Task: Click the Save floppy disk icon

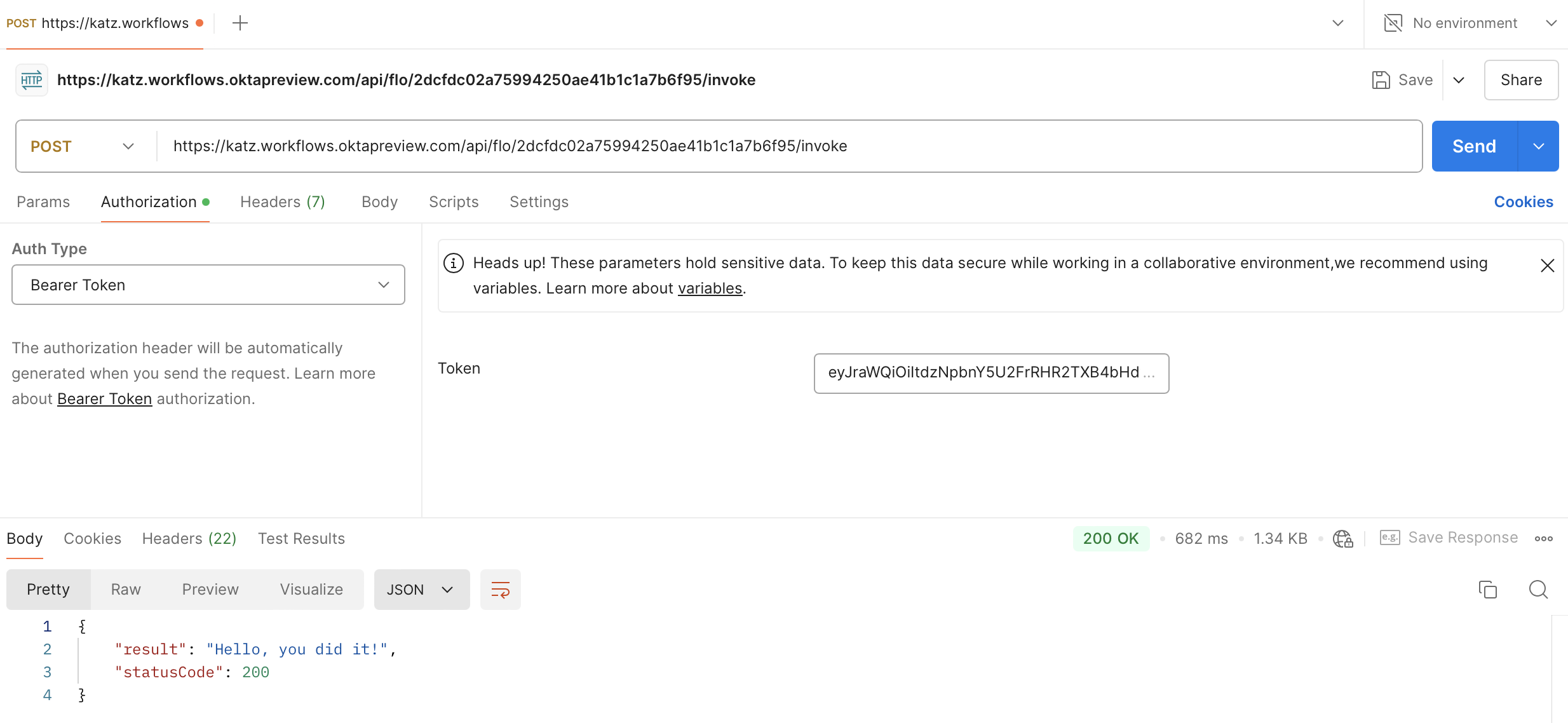Action: 1381,80
